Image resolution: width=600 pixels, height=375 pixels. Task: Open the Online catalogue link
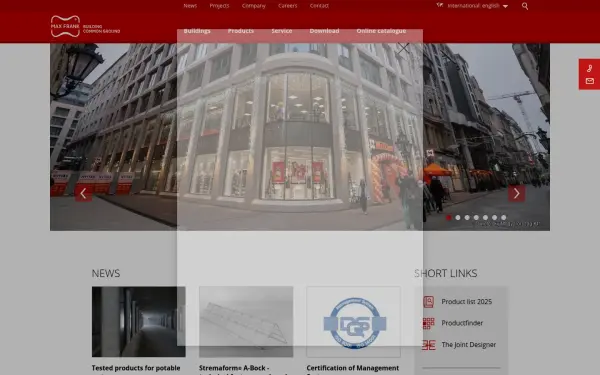pos(381,31)
